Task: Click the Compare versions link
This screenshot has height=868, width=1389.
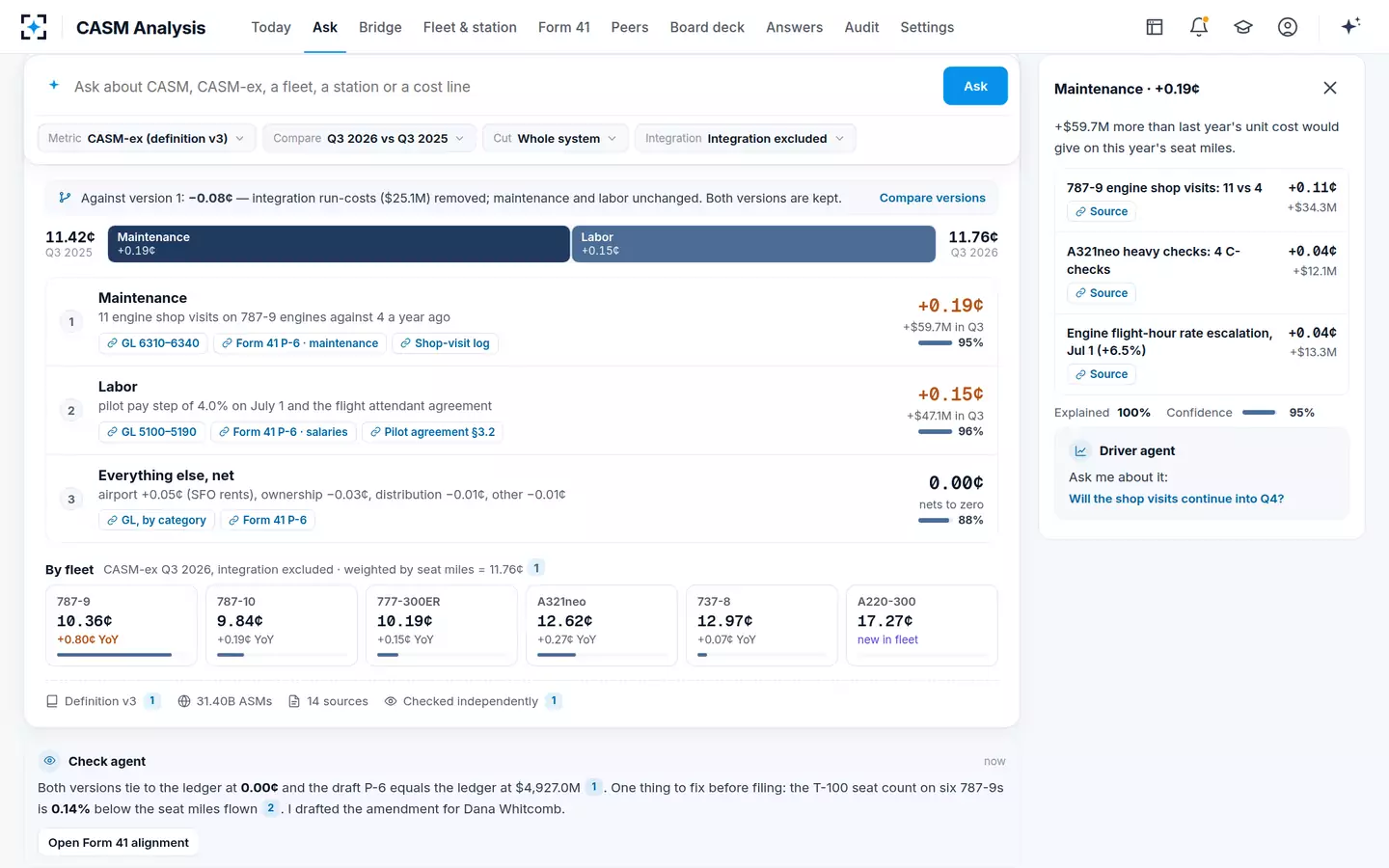Action: [x=932, y=198]
